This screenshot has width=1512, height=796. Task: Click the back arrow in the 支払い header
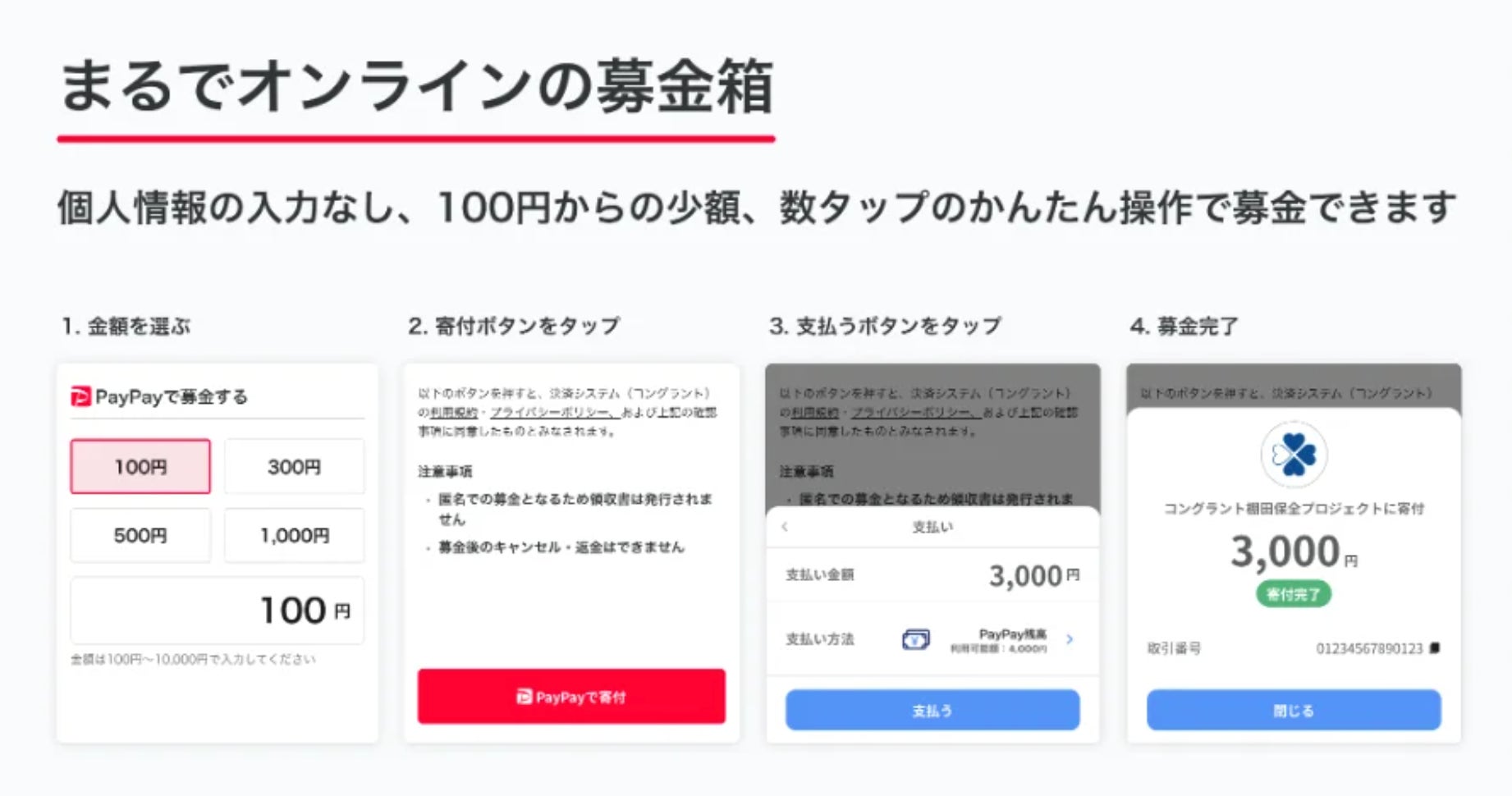click(785, 527)
